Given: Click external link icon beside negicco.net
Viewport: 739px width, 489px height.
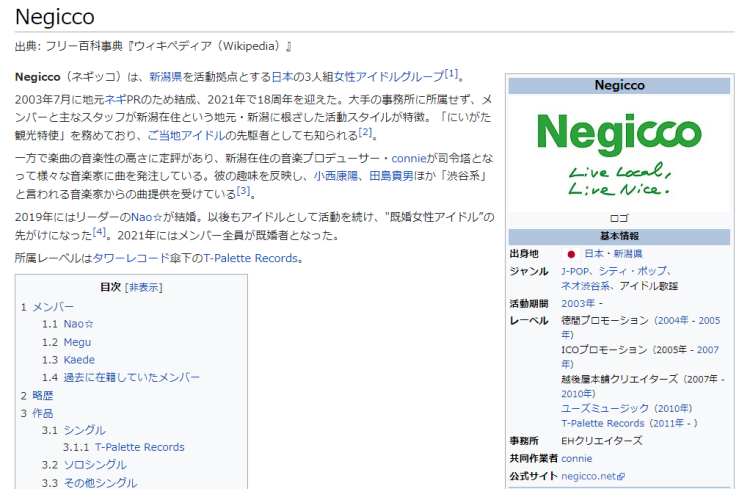Looking at the screenshot, I should [x=621, y=477].
